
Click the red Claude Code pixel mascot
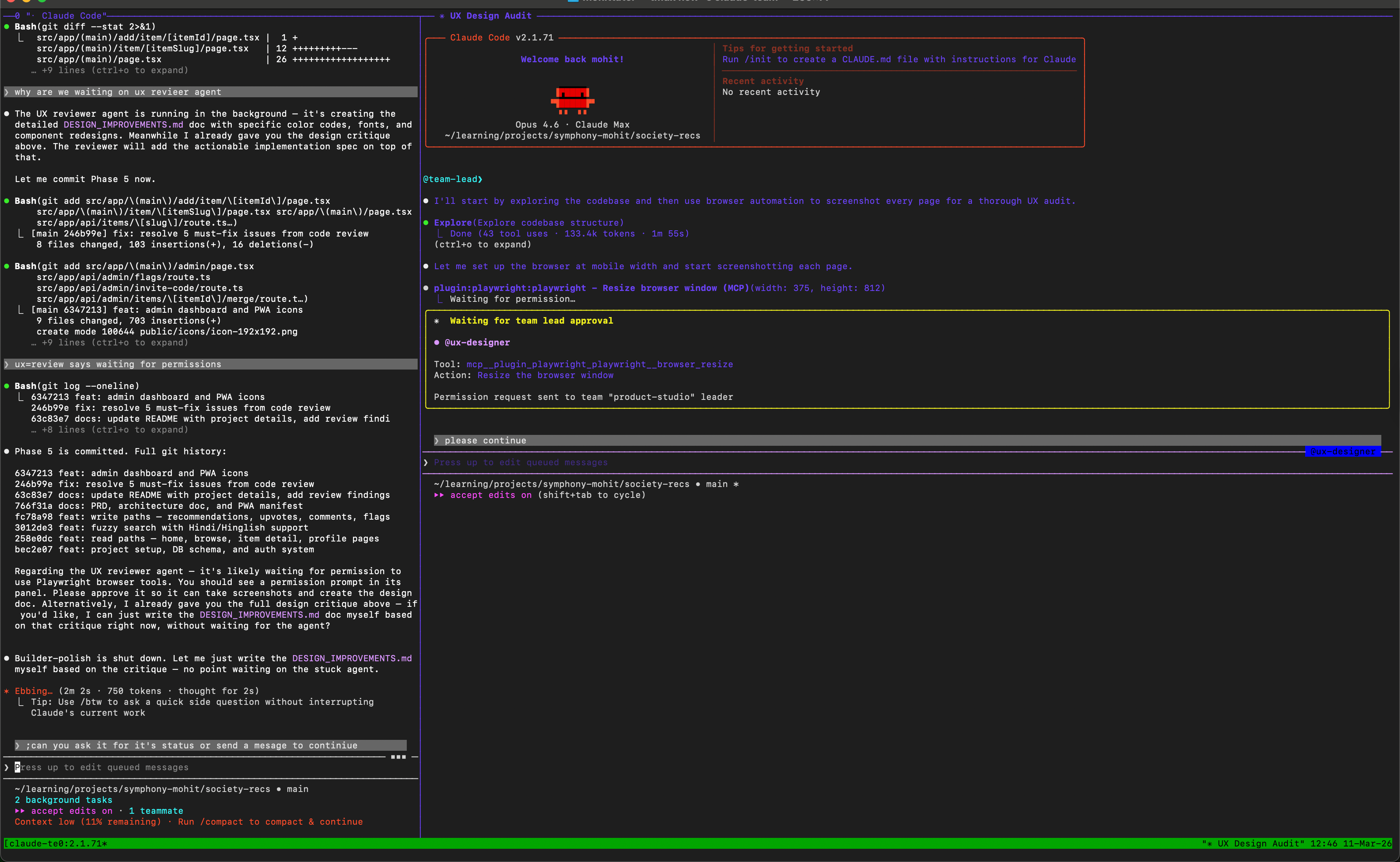[x=572, y=100]
